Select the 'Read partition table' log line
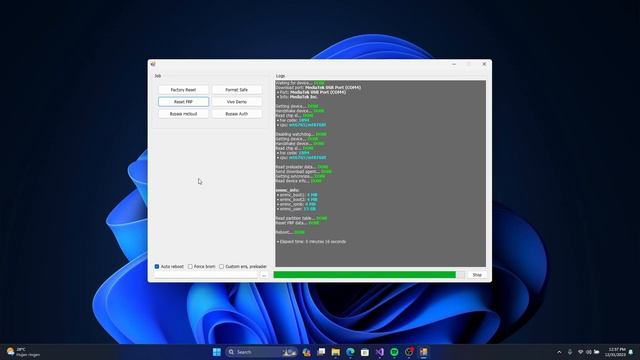 pos(301,218)
